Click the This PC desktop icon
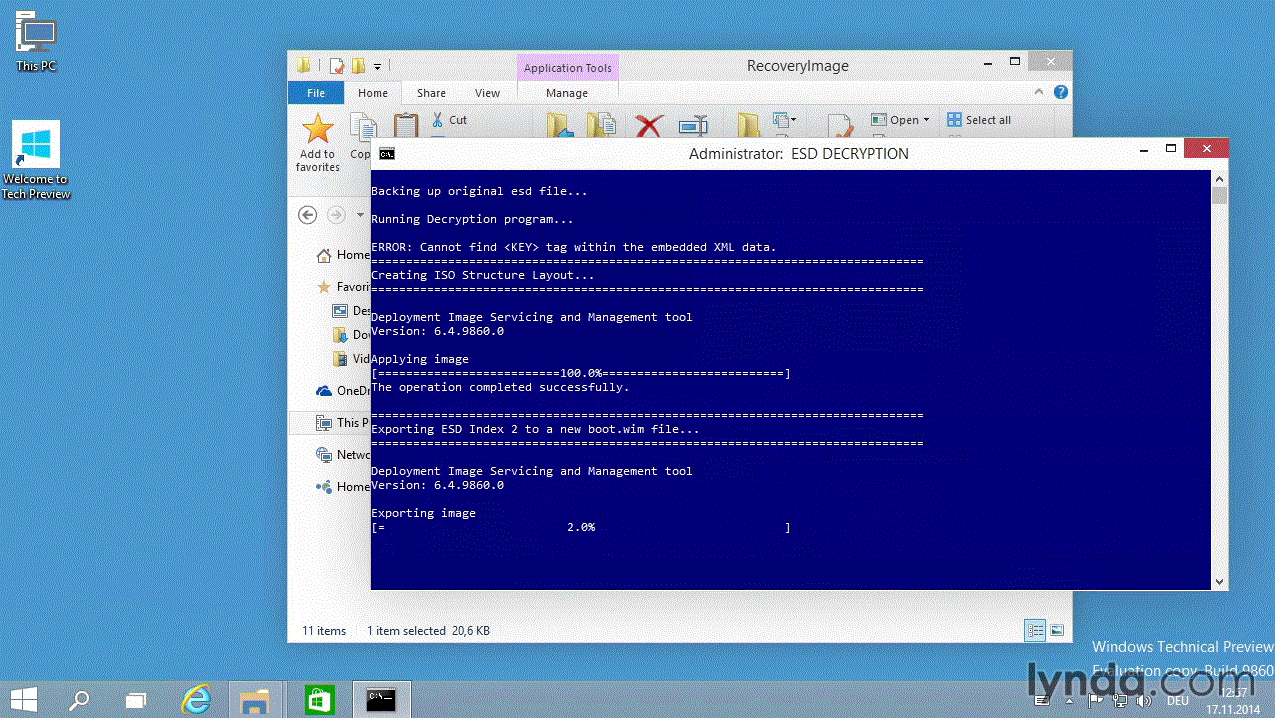The width and height of the screenshot is (1275, 718). 36,41
